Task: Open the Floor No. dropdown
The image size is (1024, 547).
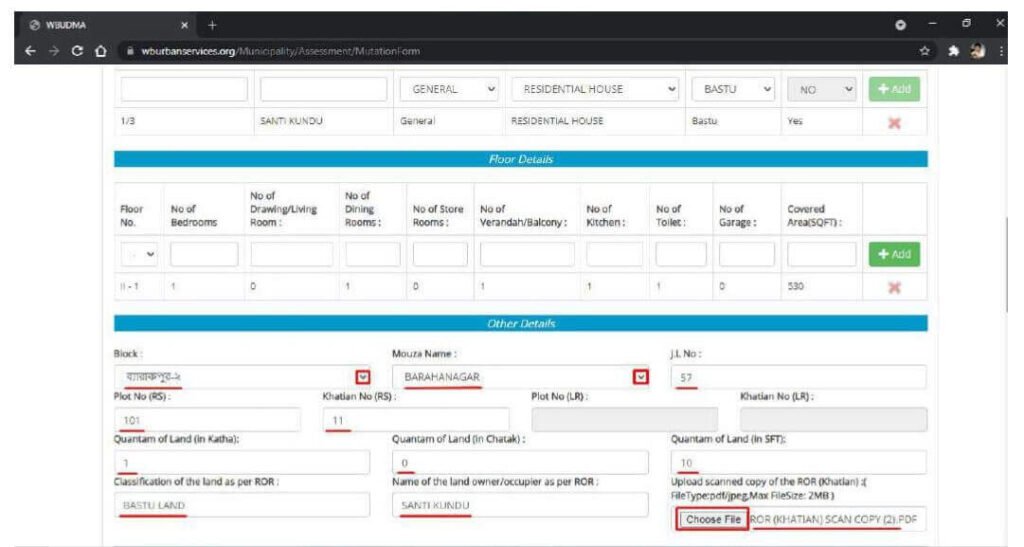Action: pos(139,254)
